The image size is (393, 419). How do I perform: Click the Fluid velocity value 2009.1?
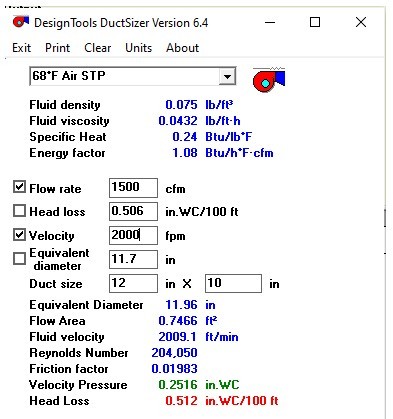point(177,337)
